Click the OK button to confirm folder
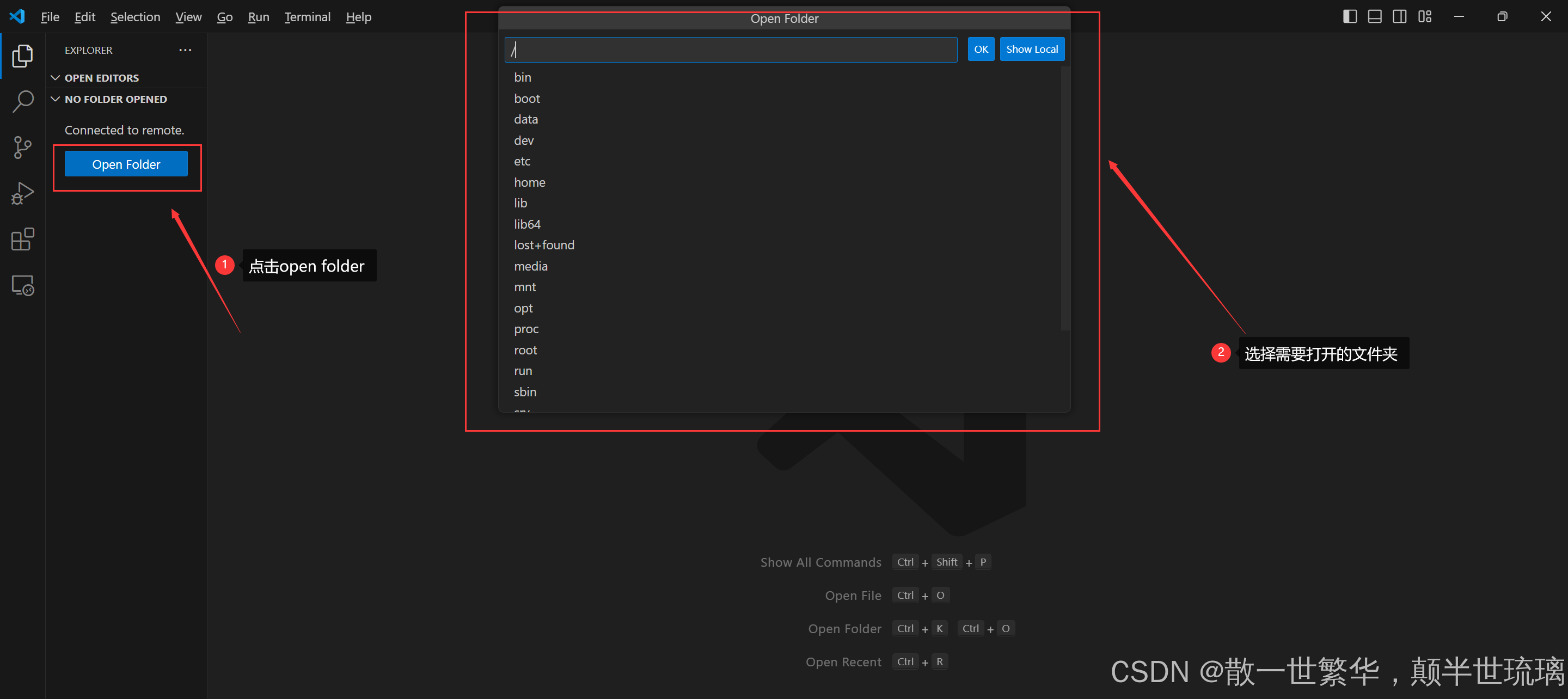This screenshot has height=699, width=1568. pos(979,49)
